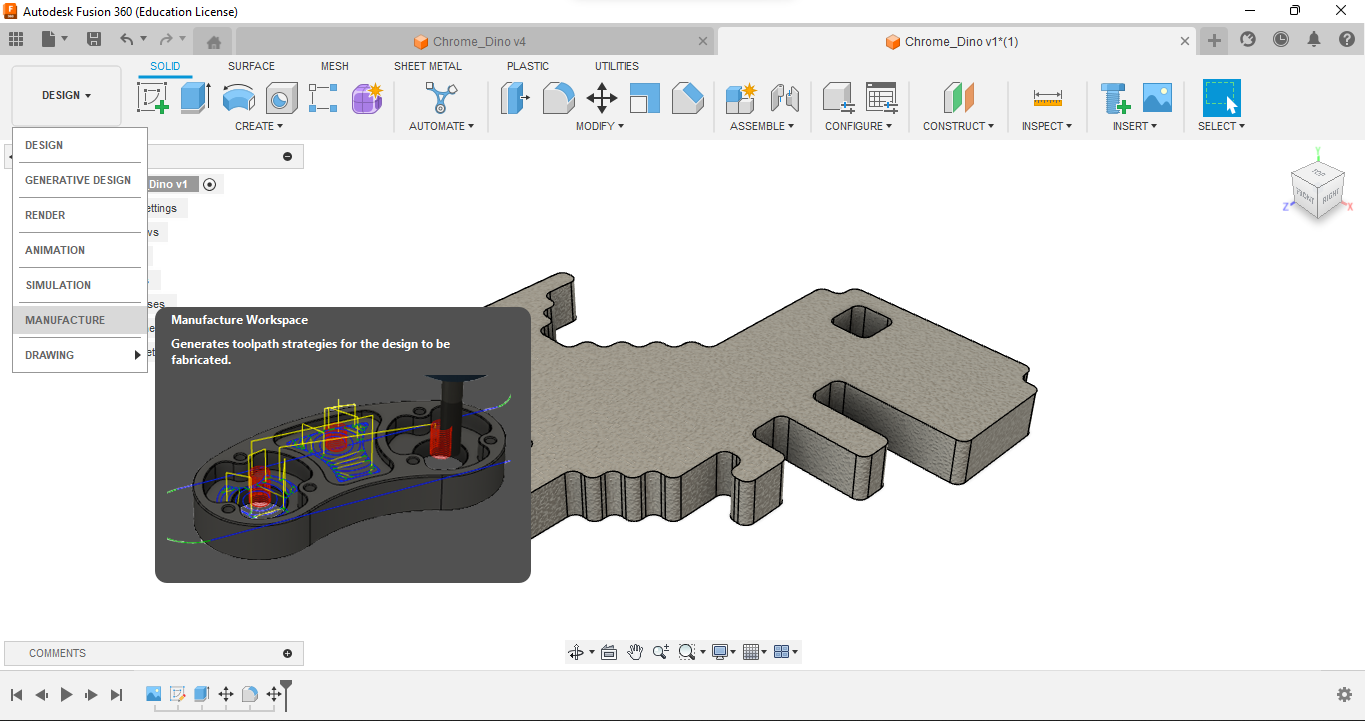Open the Change Parameters table icon

point(881,98)
